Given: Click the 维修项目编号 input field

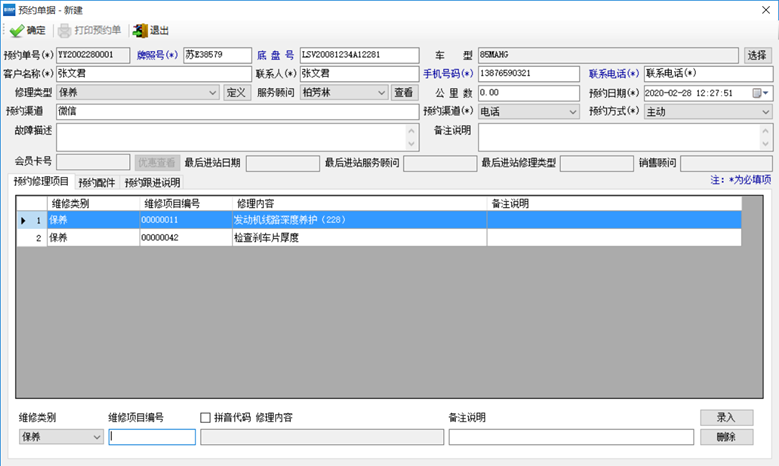Looking at the screenshot, I should tap(152, 437).
